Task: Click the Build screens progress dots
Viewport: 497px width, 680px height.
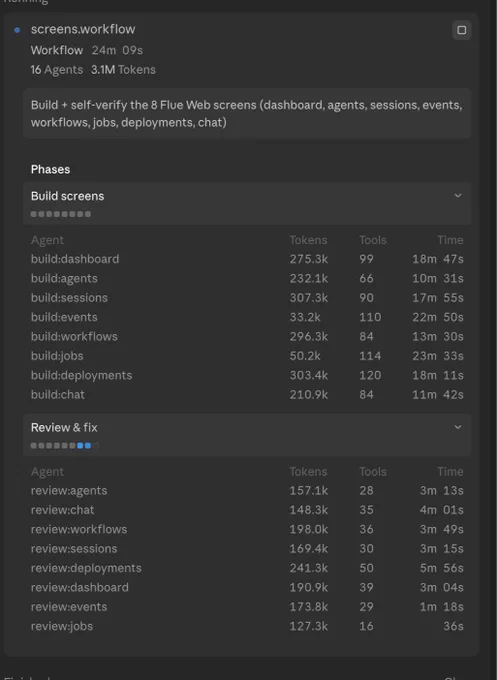Action: point(61,214)
